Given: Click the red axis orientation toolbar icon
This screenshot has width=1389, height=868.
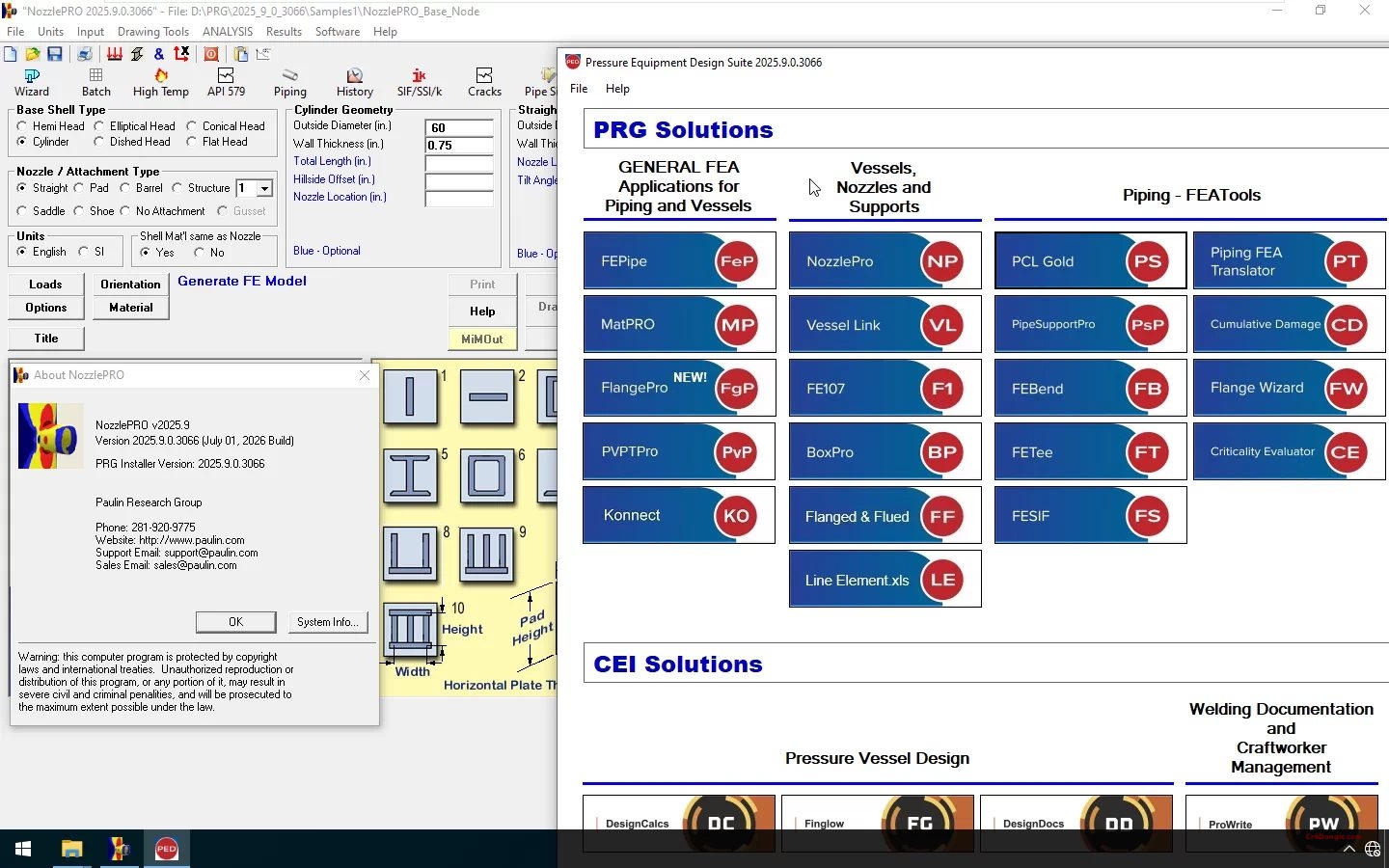Looking at the screenshot, I should (180, 54).
